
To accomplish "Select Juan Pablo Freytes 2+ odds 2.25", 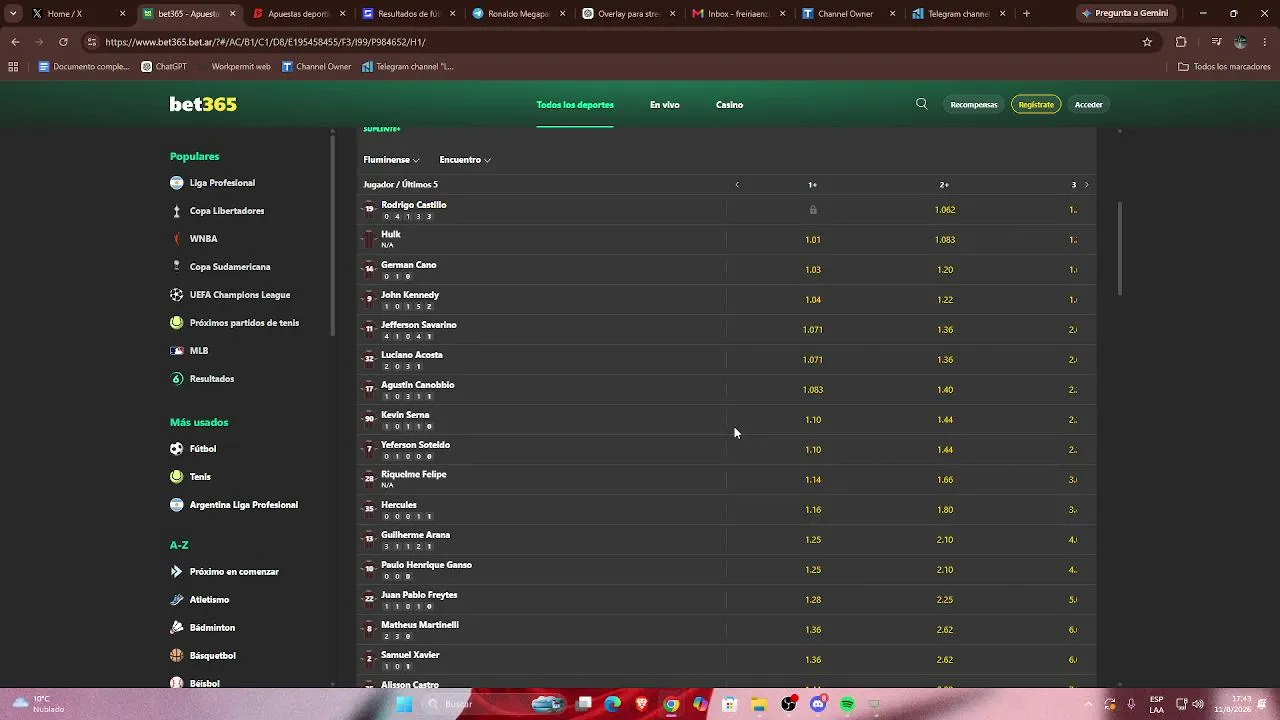I will point(945,600).
